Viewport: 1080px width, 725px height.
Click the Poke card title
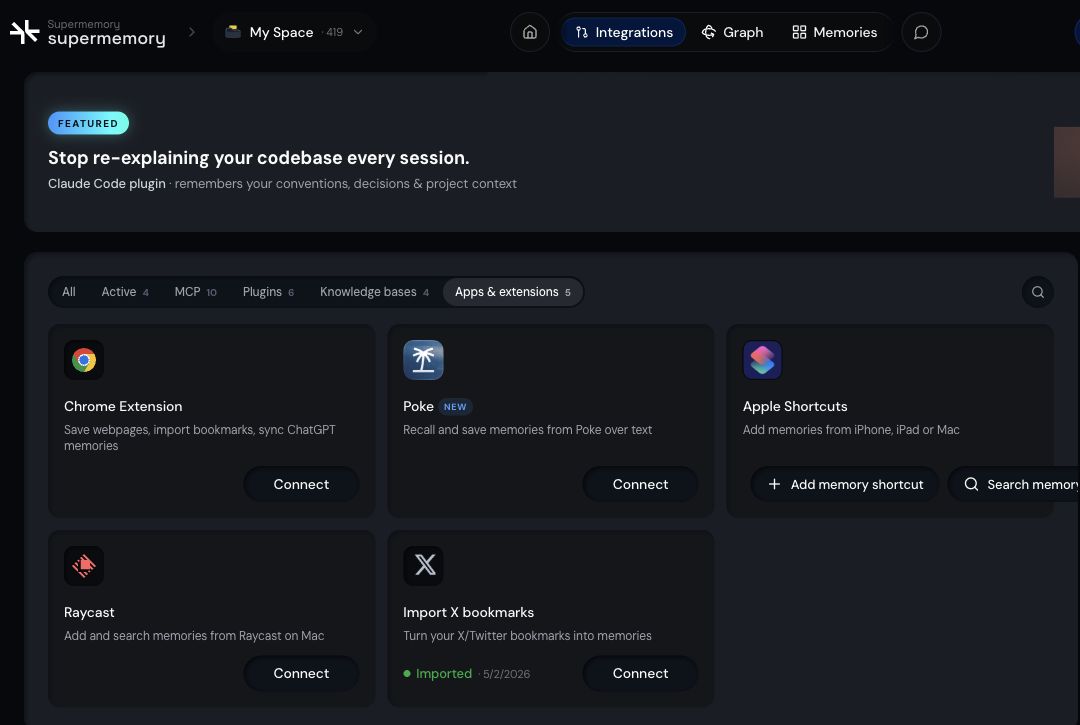pos(418,406)
